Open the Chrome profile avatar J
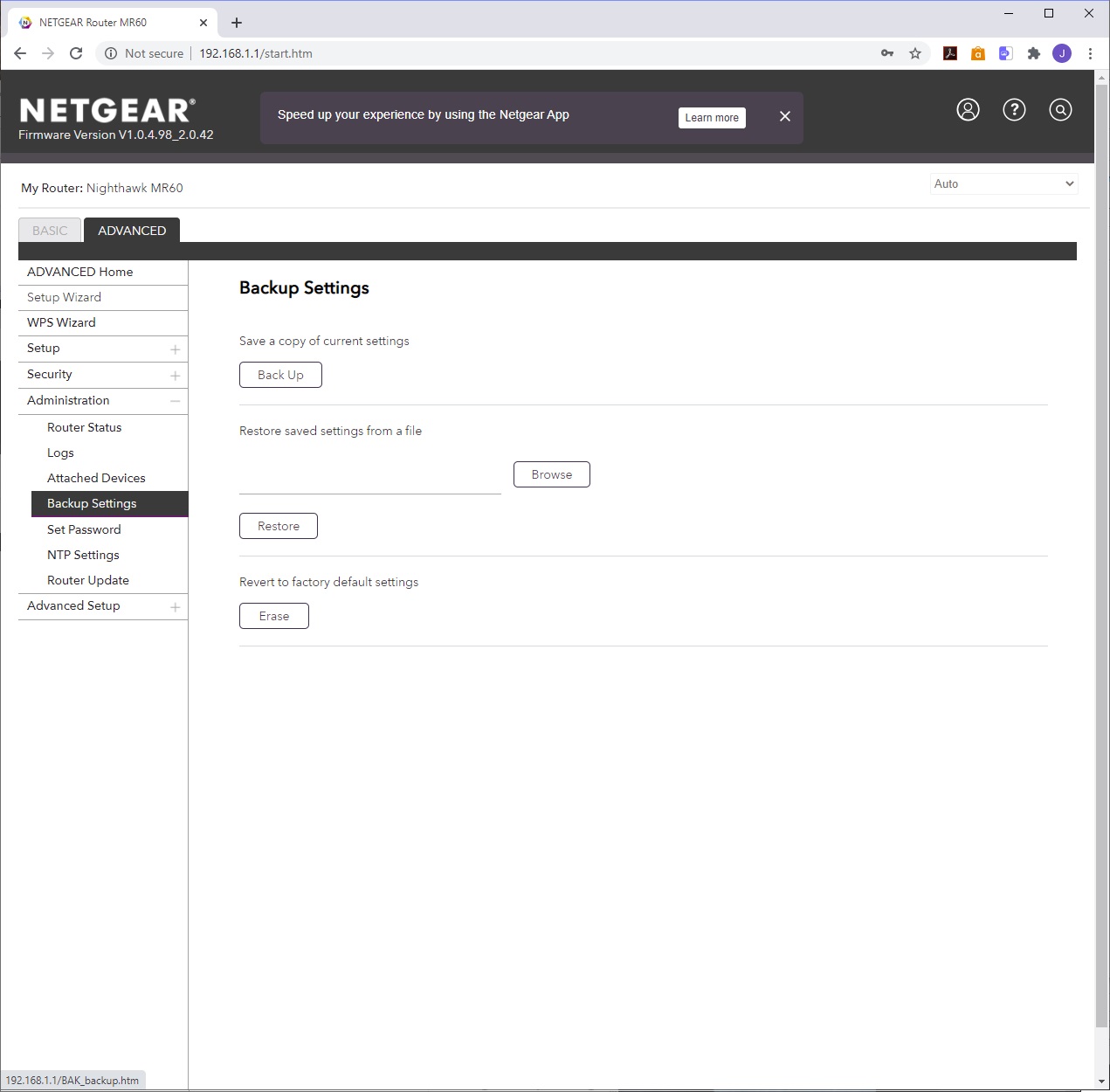The width and height of the screenshot is (1110, 1092). pyautogui.click(x=1062, y=53)
